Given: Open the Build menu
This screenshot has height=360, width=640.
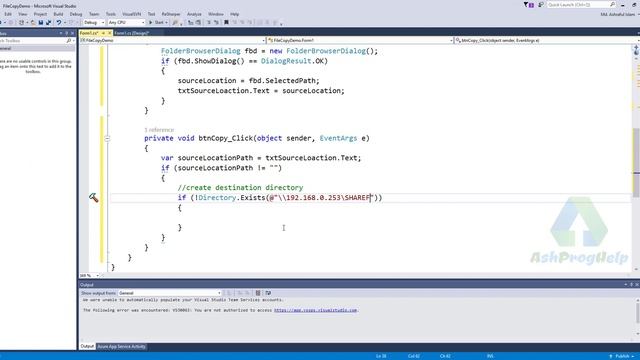Looking at the screenshot, I should tap(58, 14).
